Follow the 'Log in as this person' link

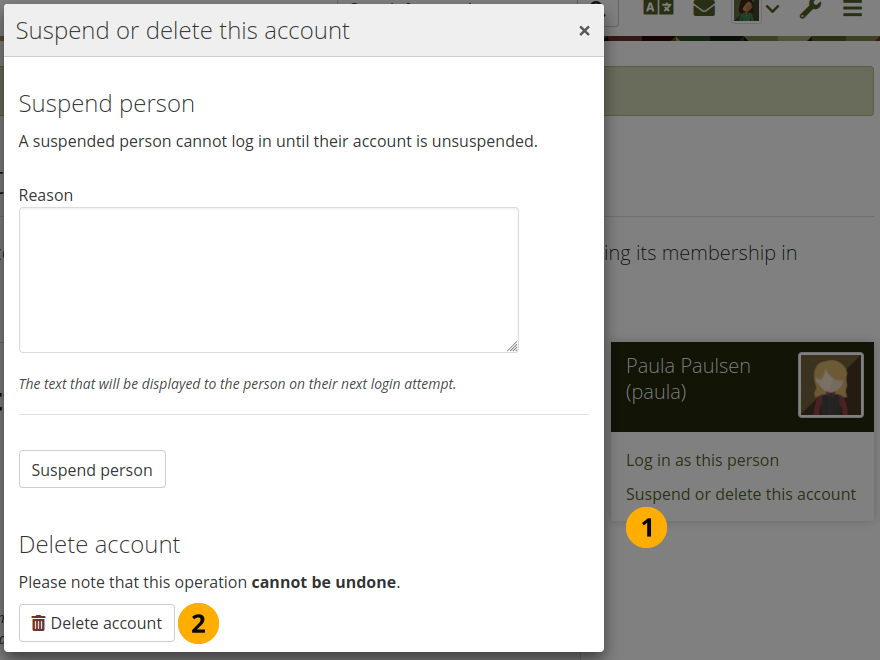702,461
